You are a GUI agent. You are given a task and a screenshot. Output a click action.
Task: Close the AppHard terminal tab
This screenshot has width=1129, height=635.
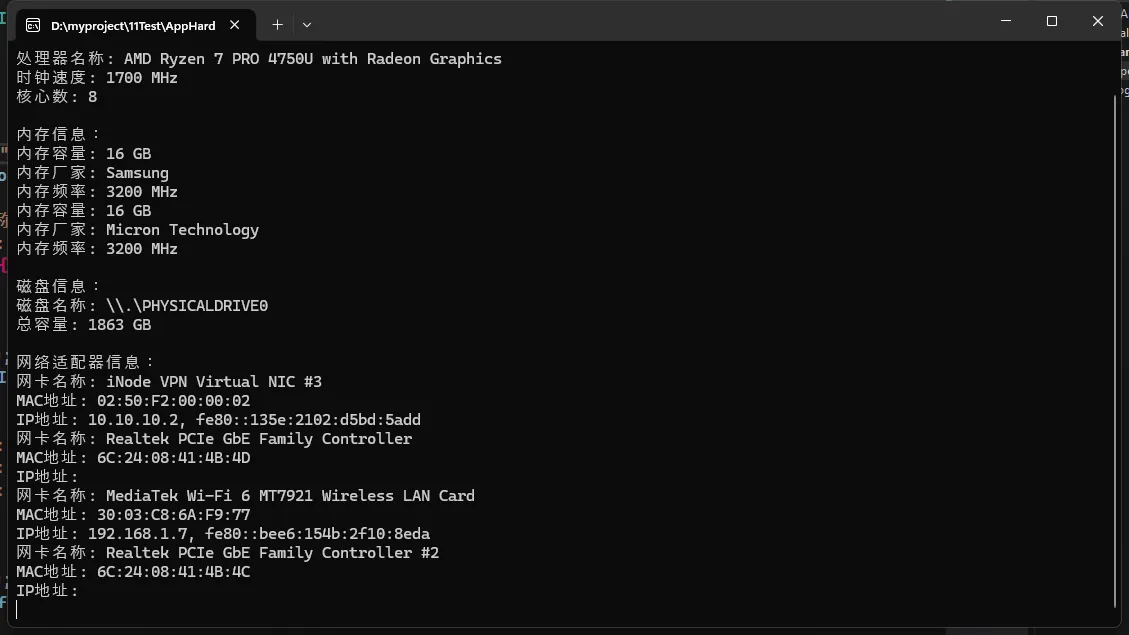[x=237, y=25]
